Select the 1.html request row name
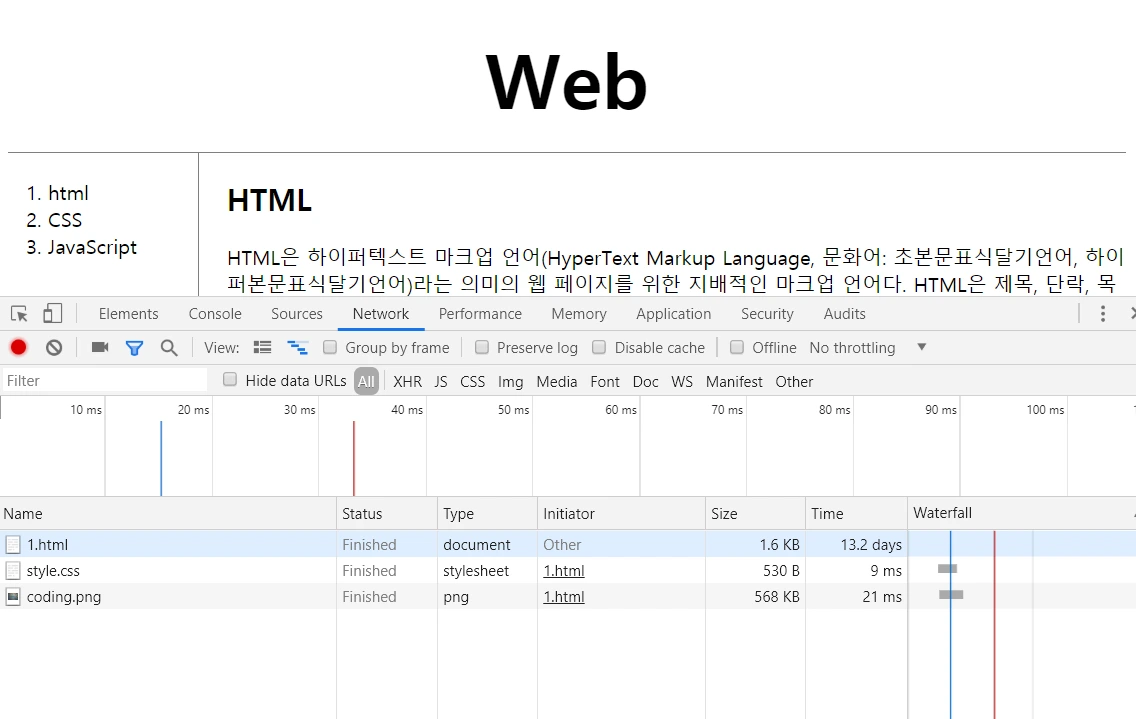This screenshot has height=719, width=1136. 47,544
